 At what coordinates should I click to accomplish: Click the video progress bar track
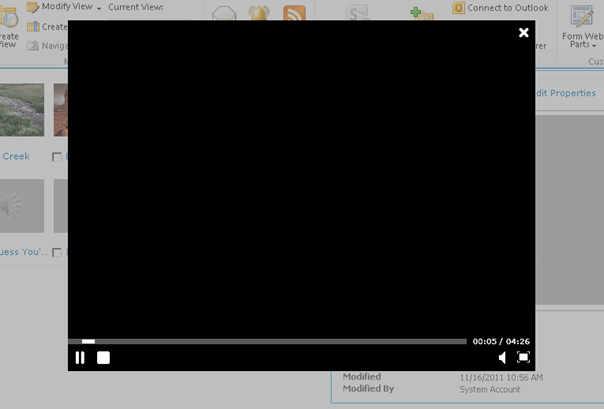pyautogui.click(x=267, y=341)
